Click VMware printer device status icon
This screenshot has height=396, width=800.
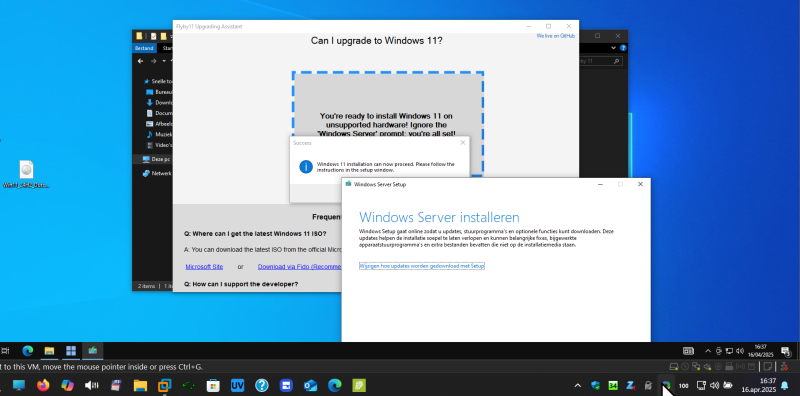click(729, 366)
